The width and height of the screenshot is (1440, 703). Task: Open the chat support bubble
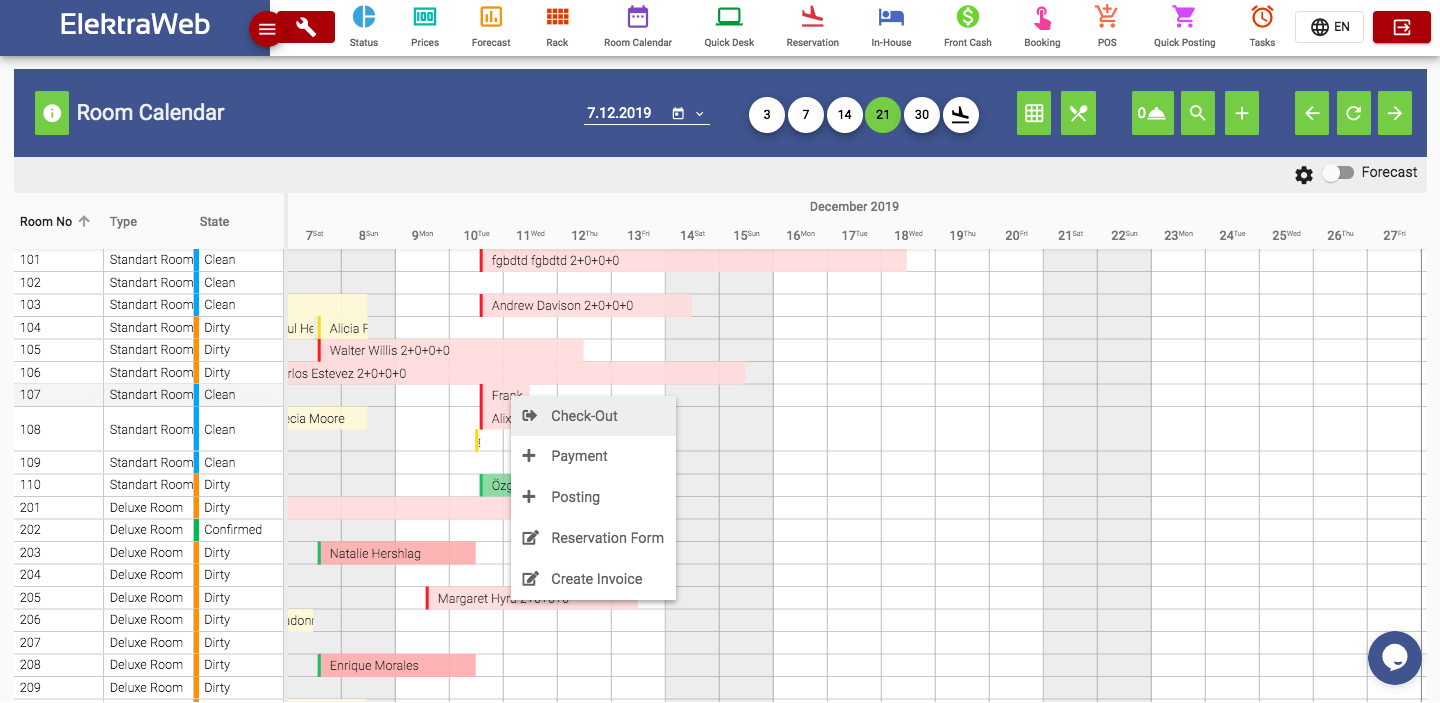click(1394, 657)
